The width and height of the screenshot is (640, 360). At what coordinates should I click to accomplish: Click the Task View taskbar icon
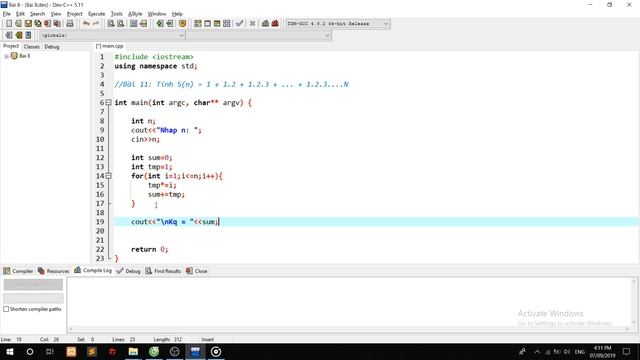[50, 351]
